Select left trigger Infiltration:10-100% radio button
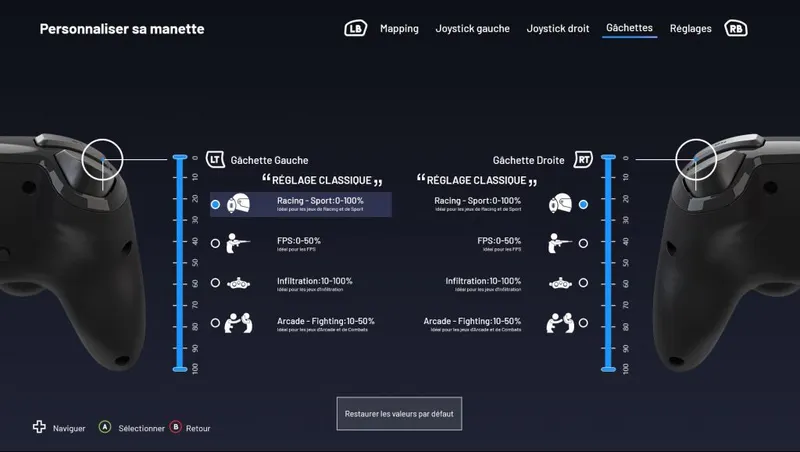The image size is (800, 452). (215, 283)
